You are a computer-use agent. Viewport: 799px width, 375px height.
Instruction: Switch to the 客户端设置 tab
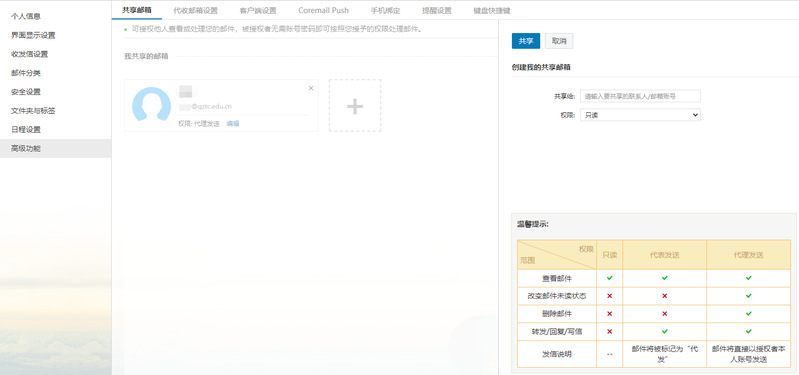click(x=258, y=10)
